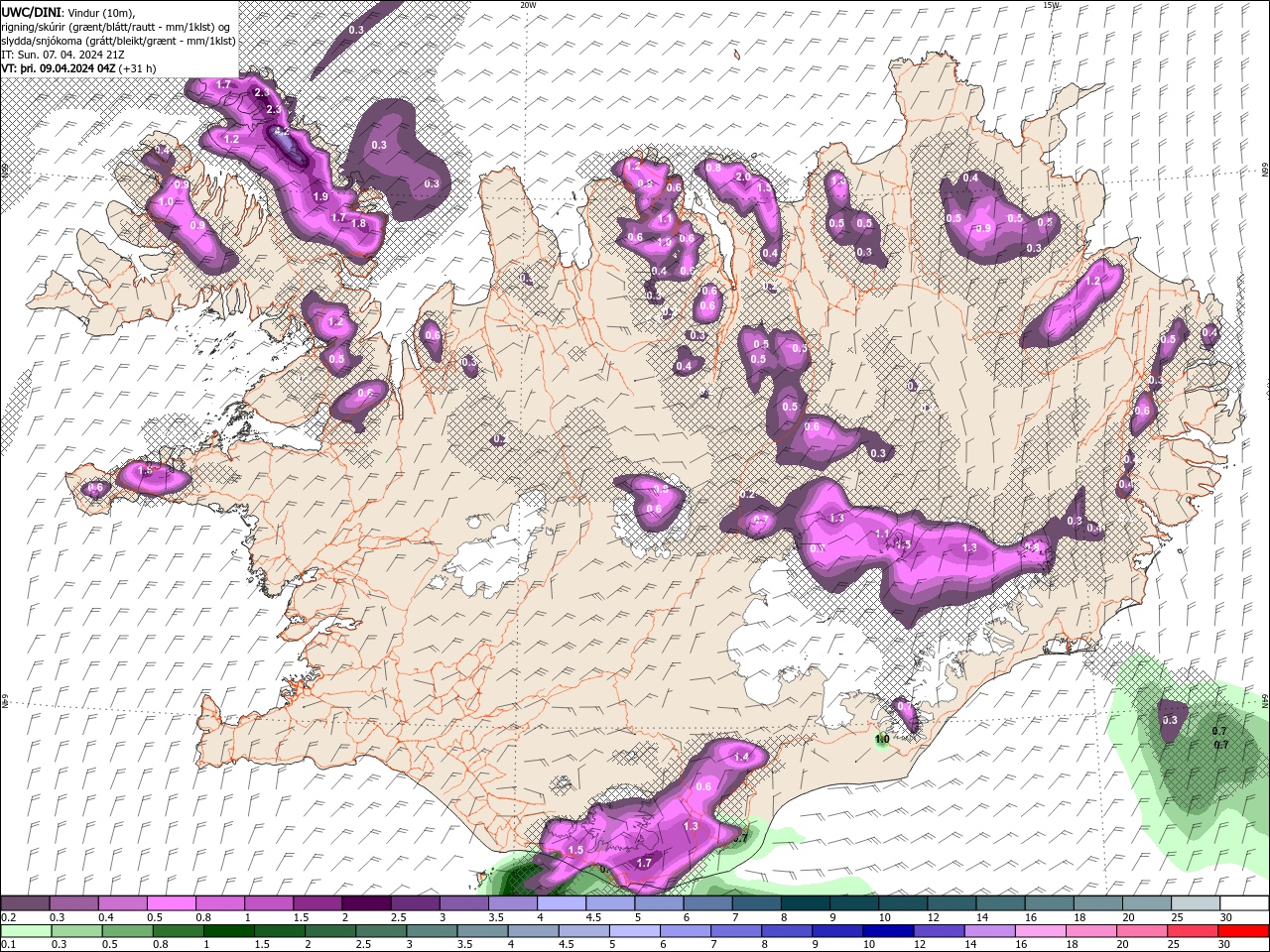Click the black '1.0' value on green spot
Image resolution: width=1270 pixels, height=952 pixels.
click(x=882, y=739)
